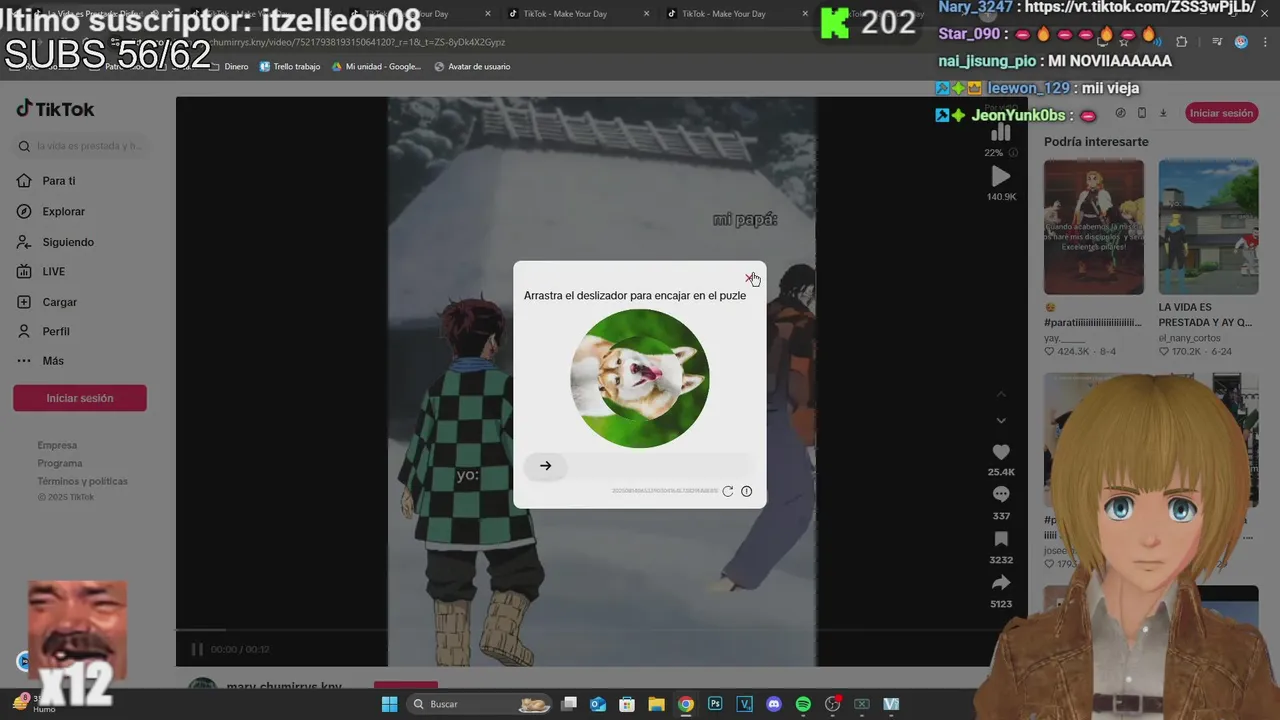Close the third browser tab
Image resolution: width=1280 pixels, height=720 pixels.
click(488, 14)
